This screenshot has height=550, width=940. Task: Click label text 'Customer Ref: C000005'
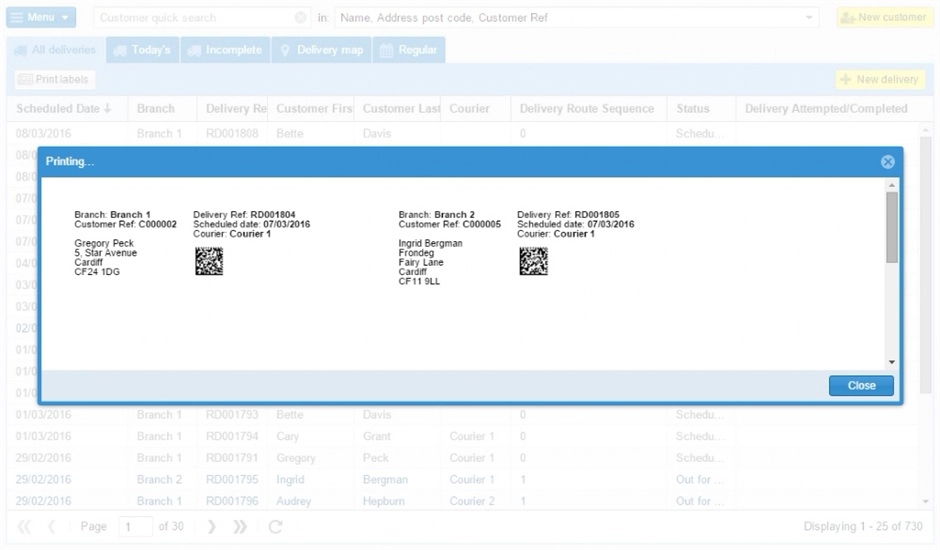[x=450, y=224]
